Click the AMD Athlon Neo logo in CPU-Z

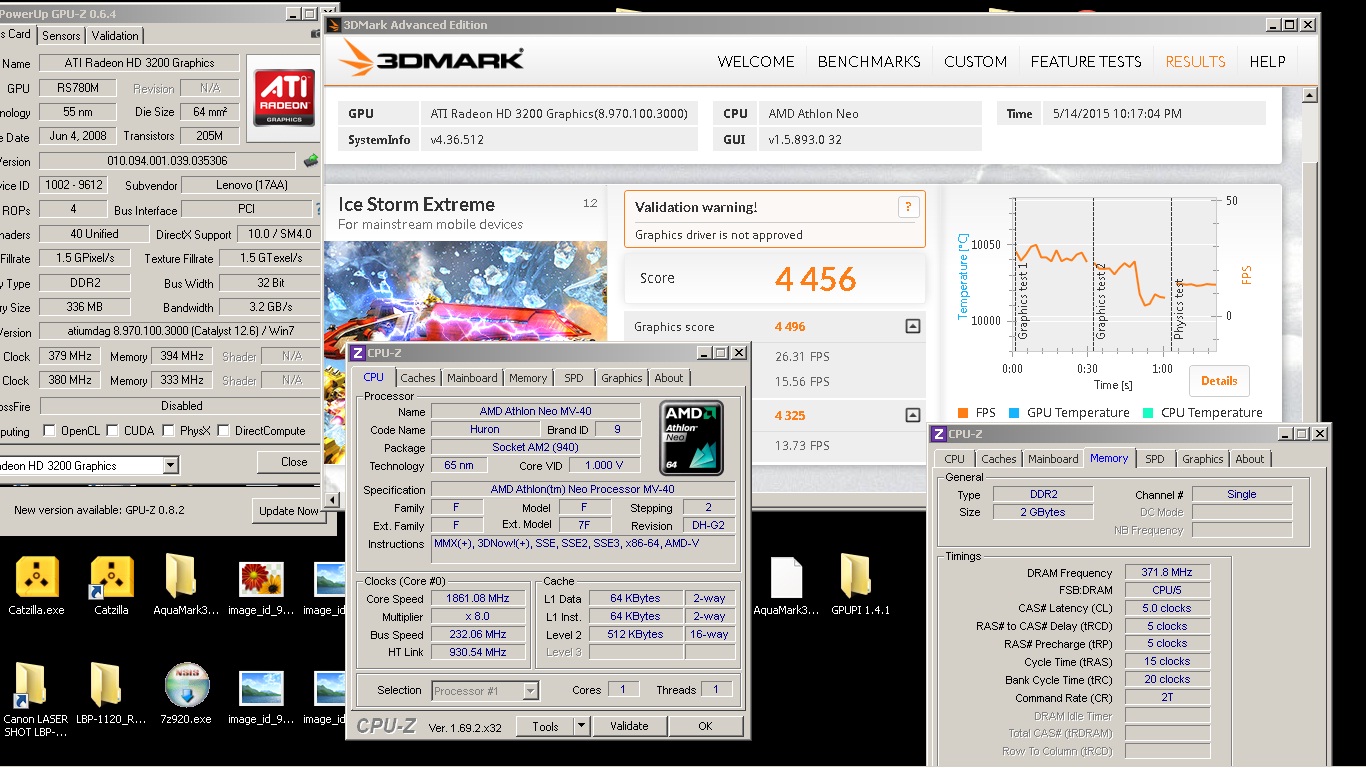692,438
